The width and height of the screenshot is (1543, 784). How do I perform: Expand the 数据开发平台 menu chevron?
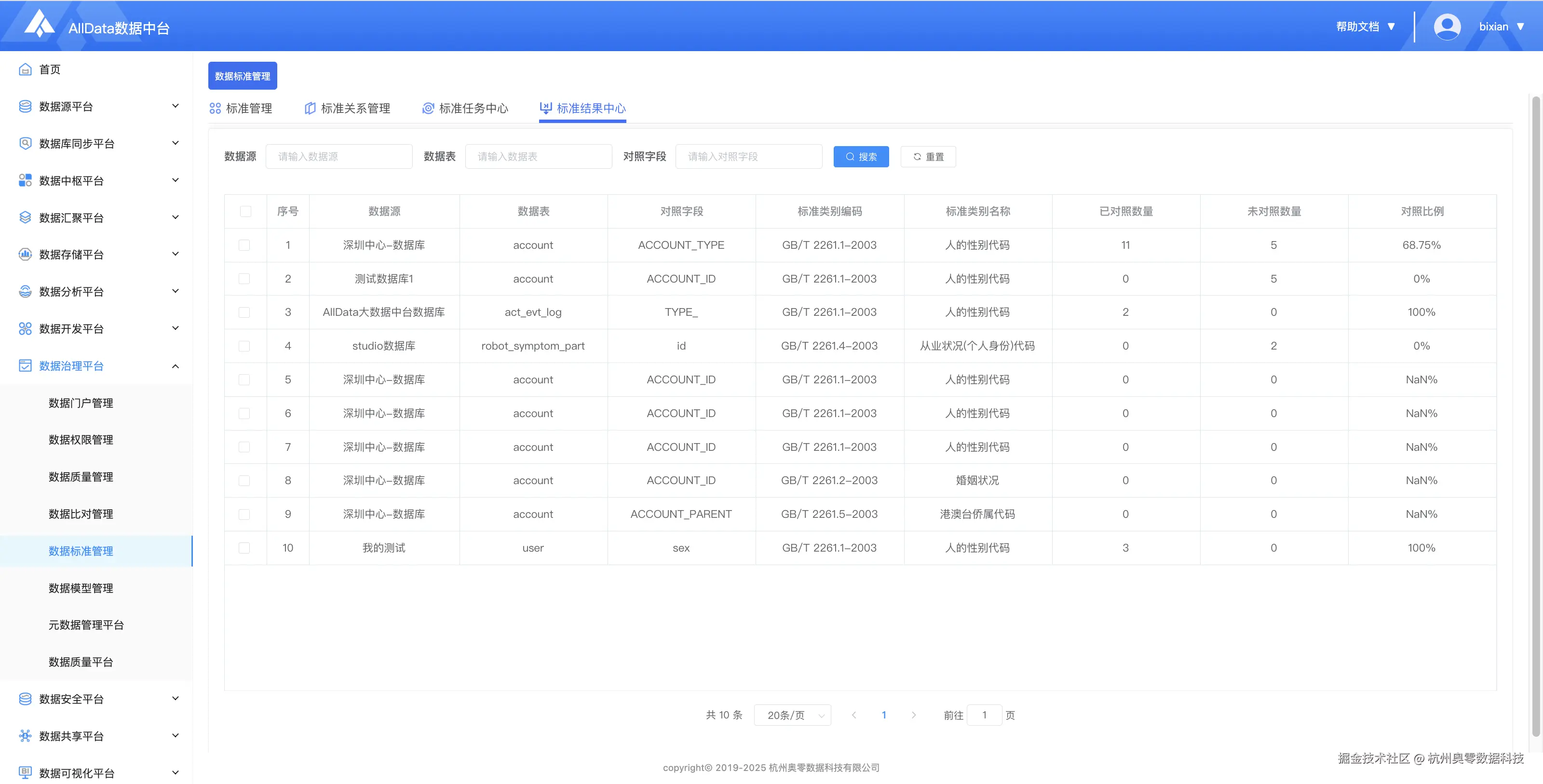(176, 329)
